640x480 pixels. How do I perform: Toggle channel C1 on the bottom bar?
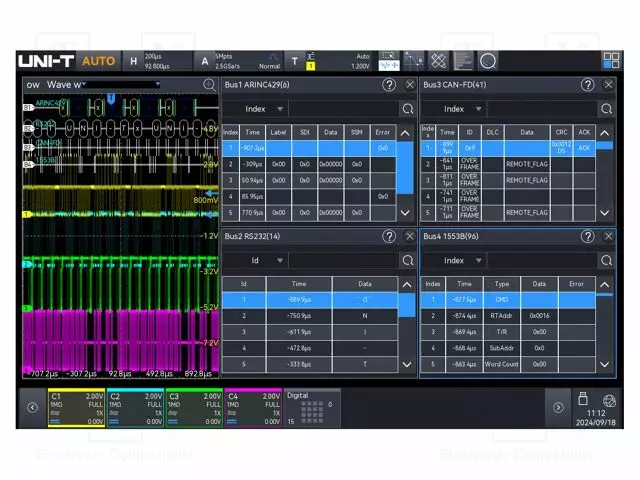pos(76,407)
